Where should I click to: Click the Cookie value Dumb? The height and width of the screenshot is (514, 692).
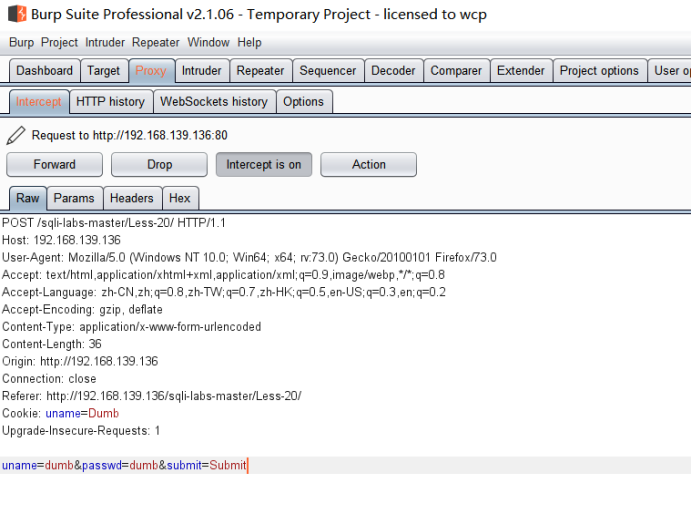(104, 413)
